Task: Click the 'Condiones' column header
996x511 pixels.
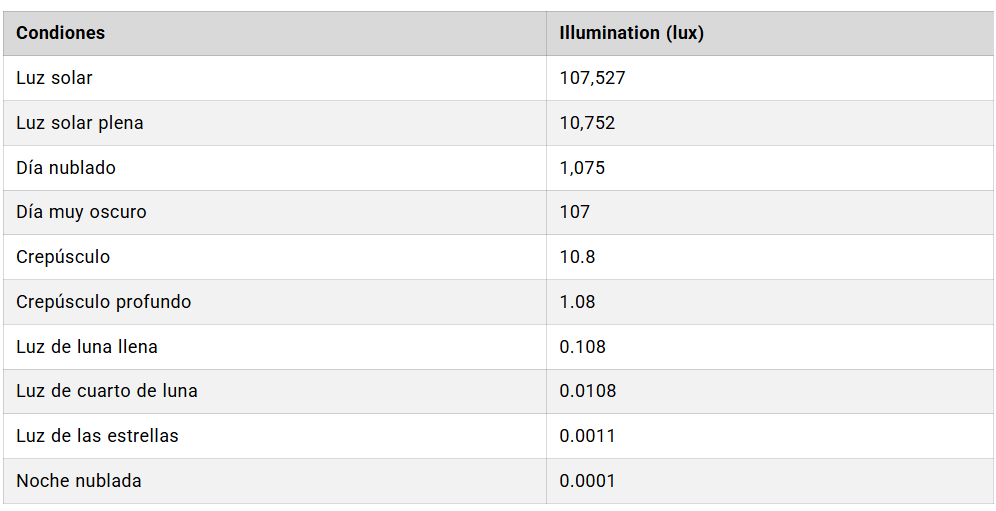Action: click(x=61, y=33)
